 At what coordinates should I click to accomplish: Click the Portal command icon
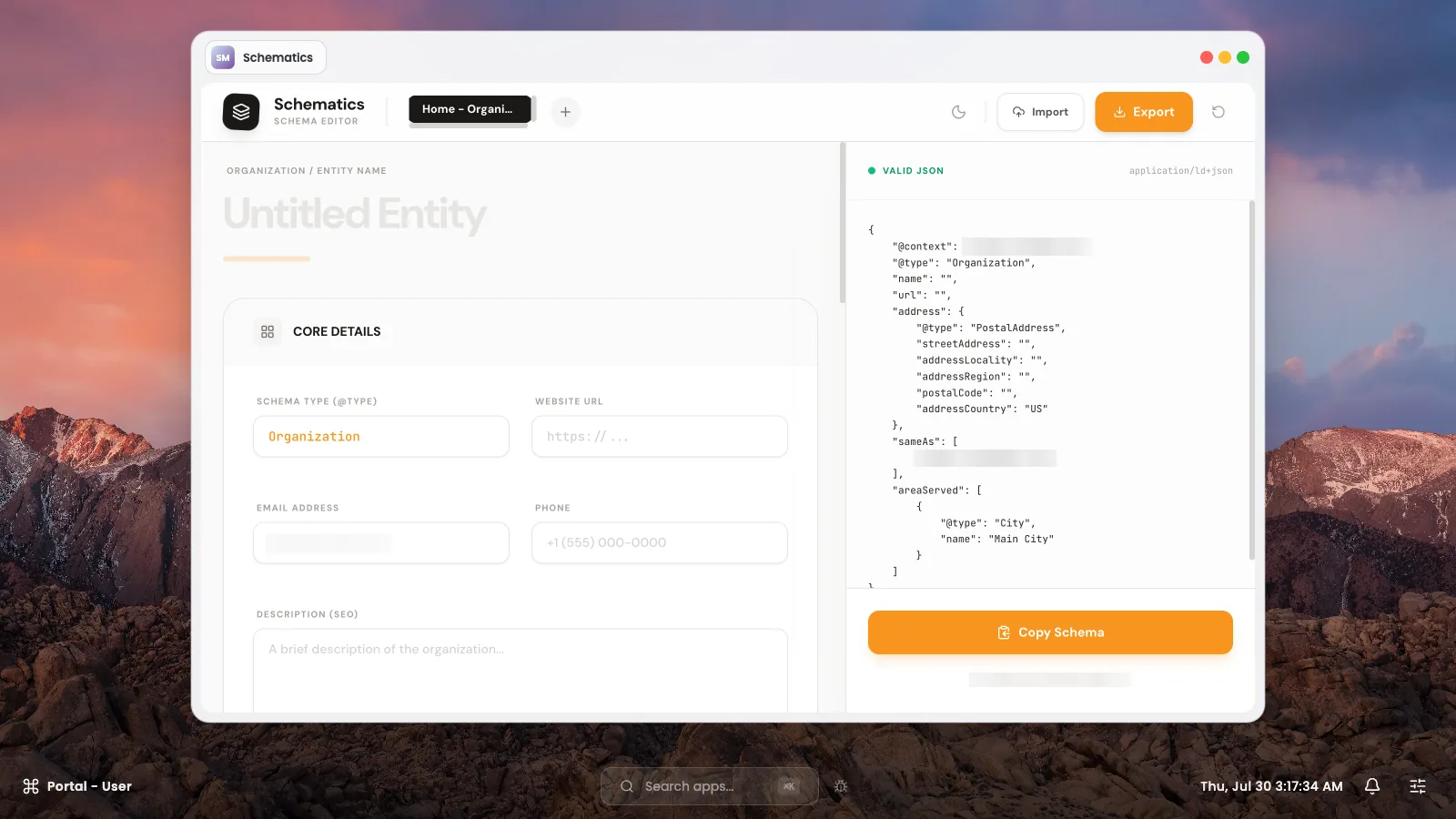[x=31, y=786]
